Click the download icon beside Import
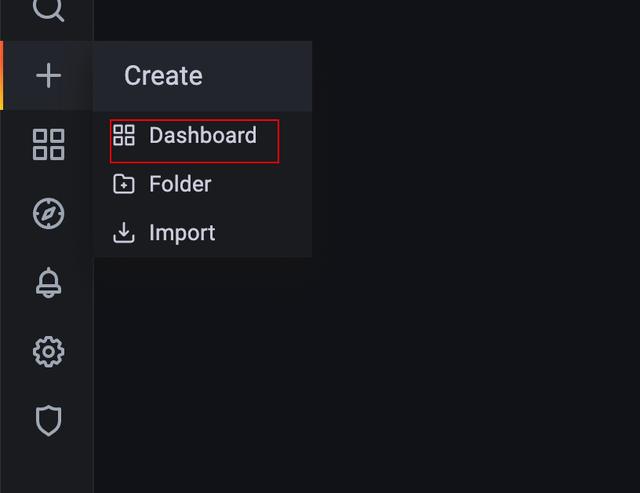Screen dimensions: 640x493 pyautogui.click(x=124, y=233)
